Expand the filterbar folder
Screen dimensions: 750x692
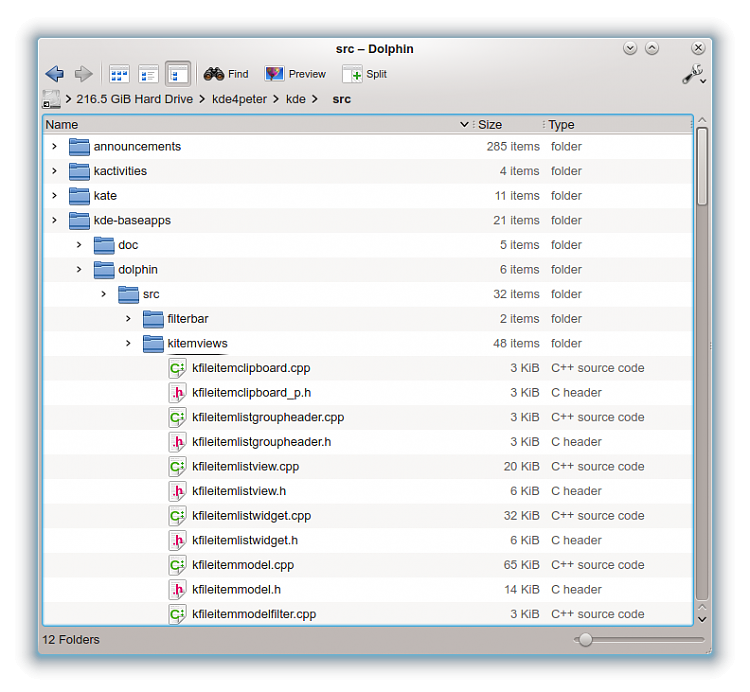tap(128, 319)
